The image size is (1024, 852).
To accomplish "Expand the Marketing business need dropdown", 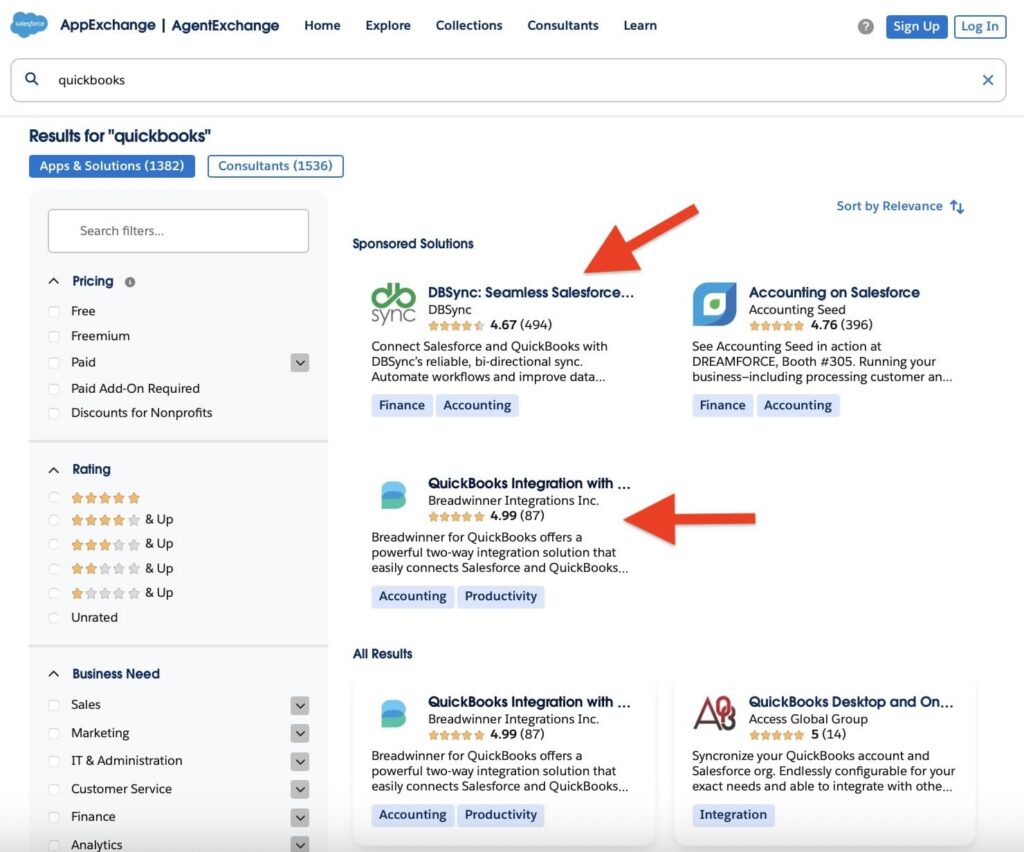I will [300, 733].
